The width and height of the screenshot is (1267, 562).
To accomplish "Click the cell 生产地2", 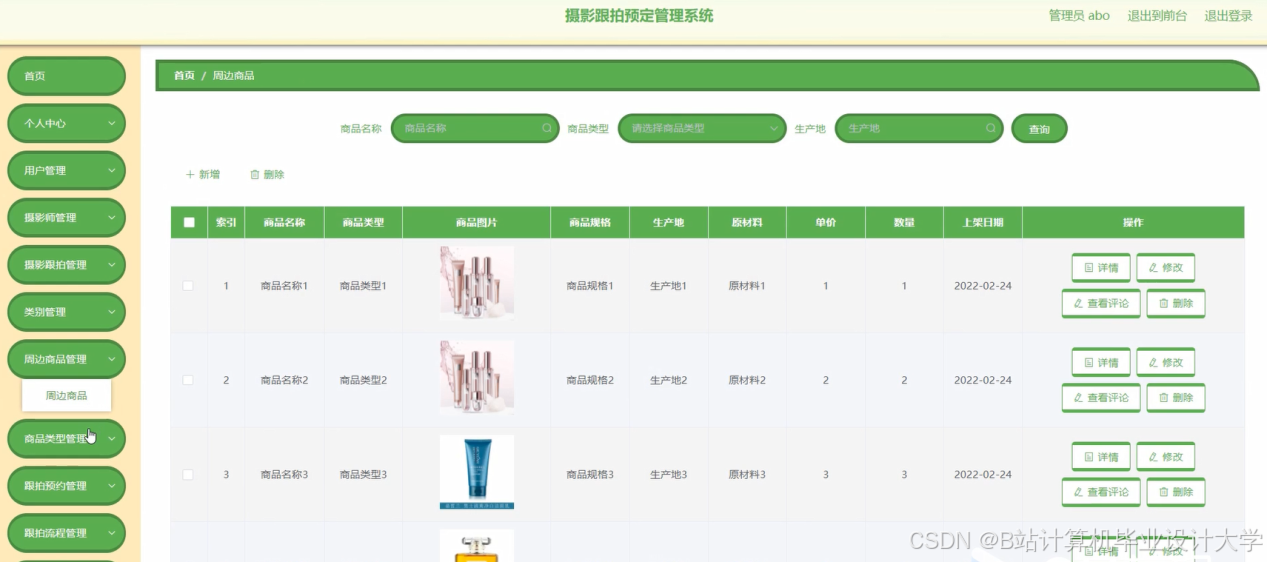I will pyautogui.click(x=669, y=380).
